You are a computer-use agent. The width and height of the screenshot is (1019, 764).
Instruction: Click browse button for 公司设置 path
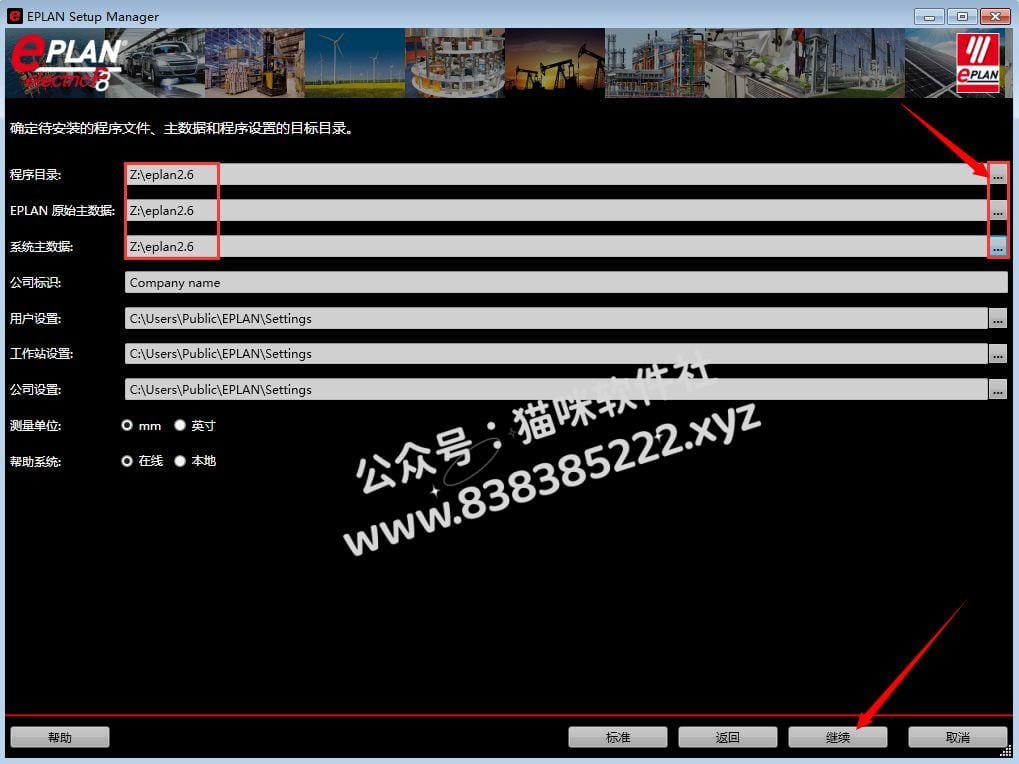998,389
